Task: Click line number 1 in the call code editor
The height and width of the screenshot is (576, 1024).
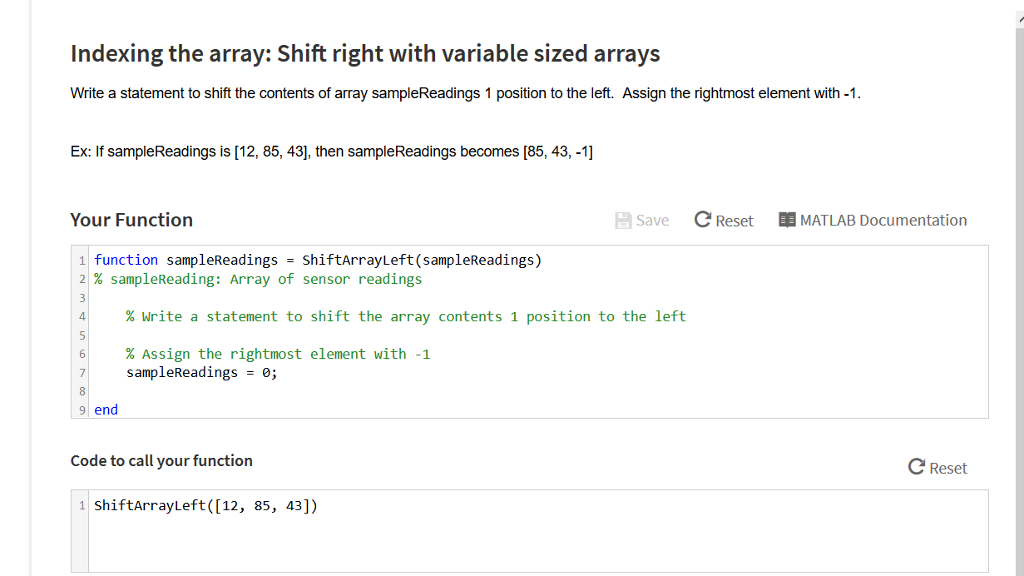Action: click(81, 505)
